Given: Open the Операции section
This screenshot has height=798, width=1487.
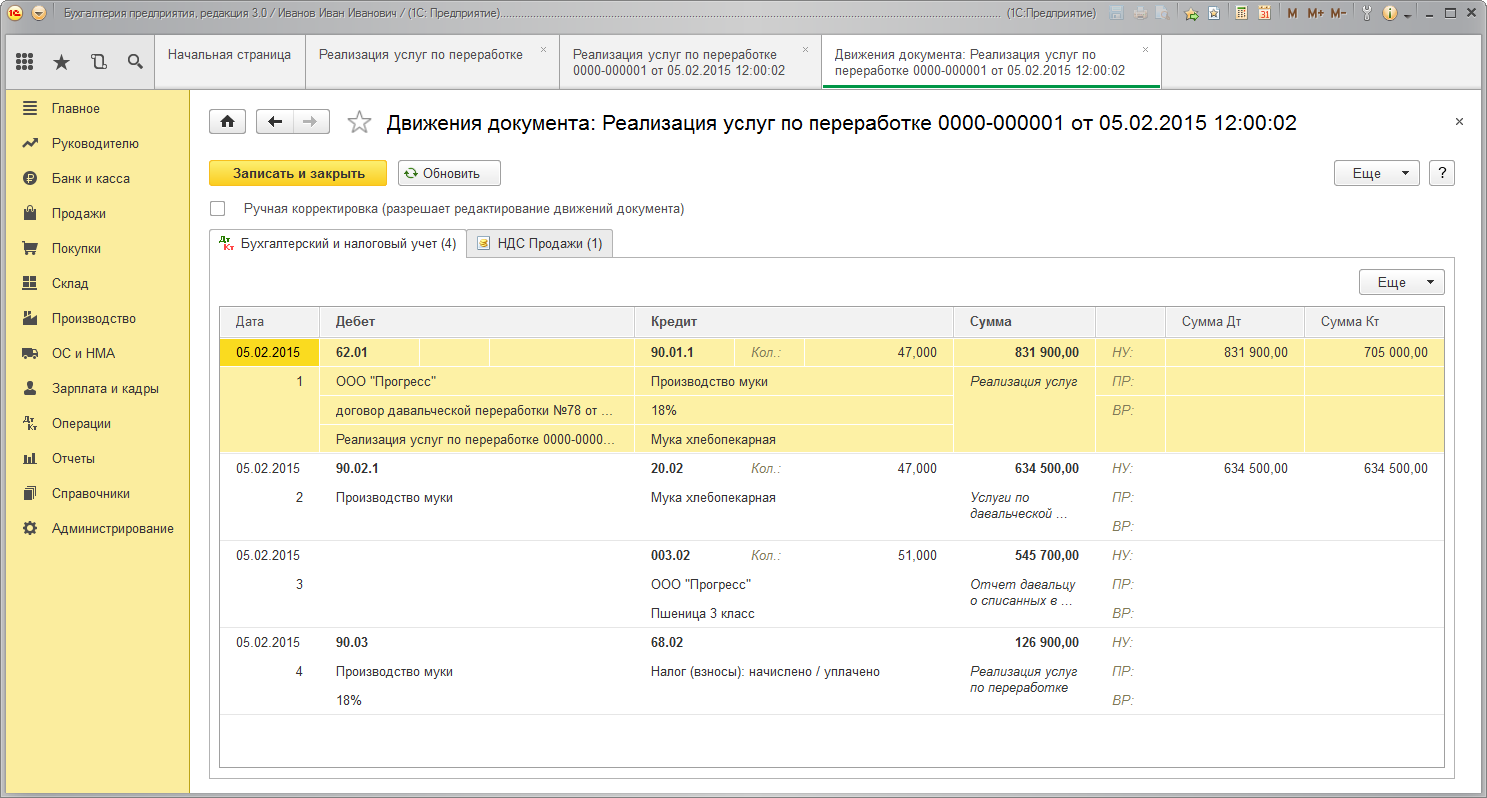Looking at the screenshot, I should [x=95, y=423].
